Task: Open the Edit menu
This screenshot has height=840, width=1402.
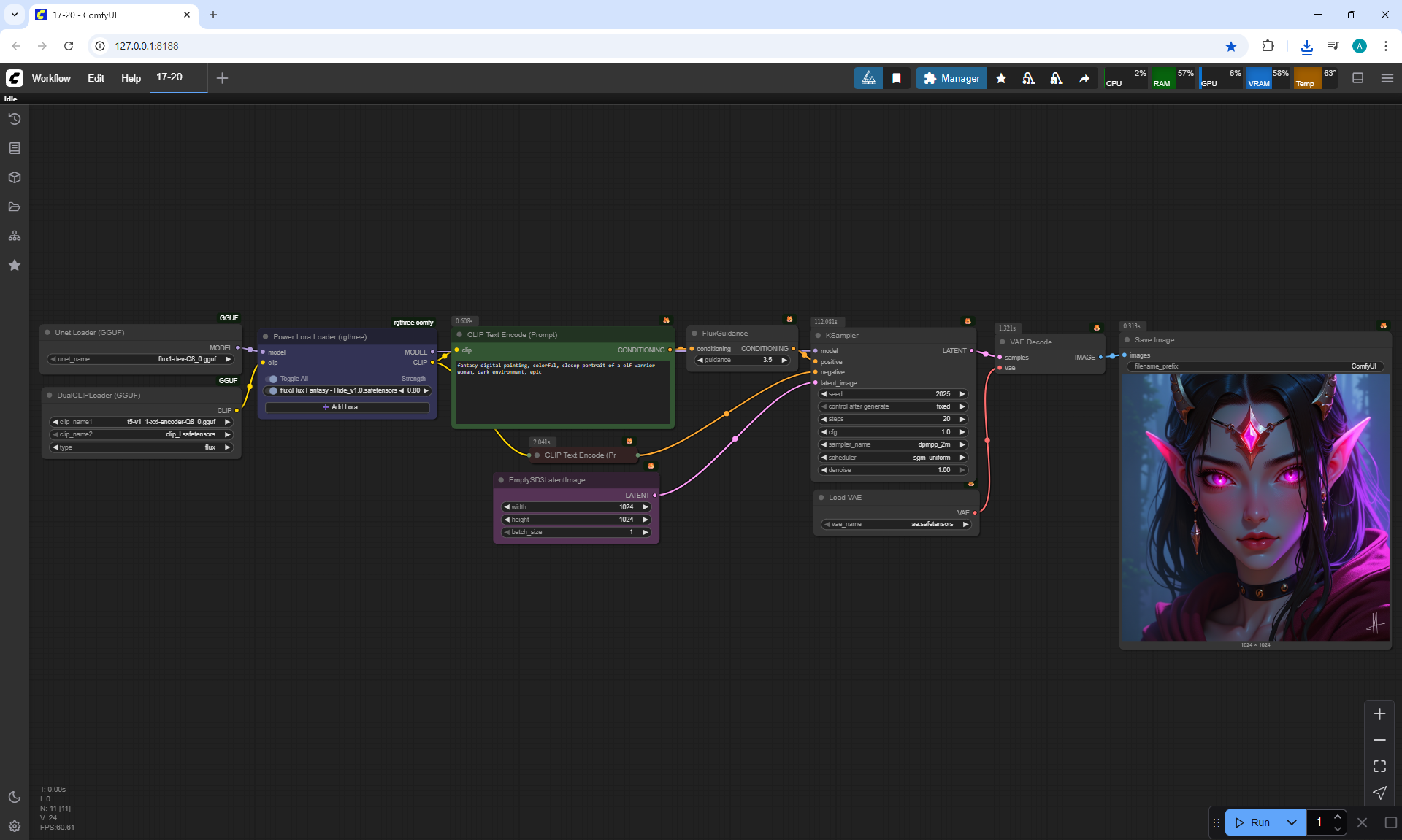Action: click(x=96, y=78)
